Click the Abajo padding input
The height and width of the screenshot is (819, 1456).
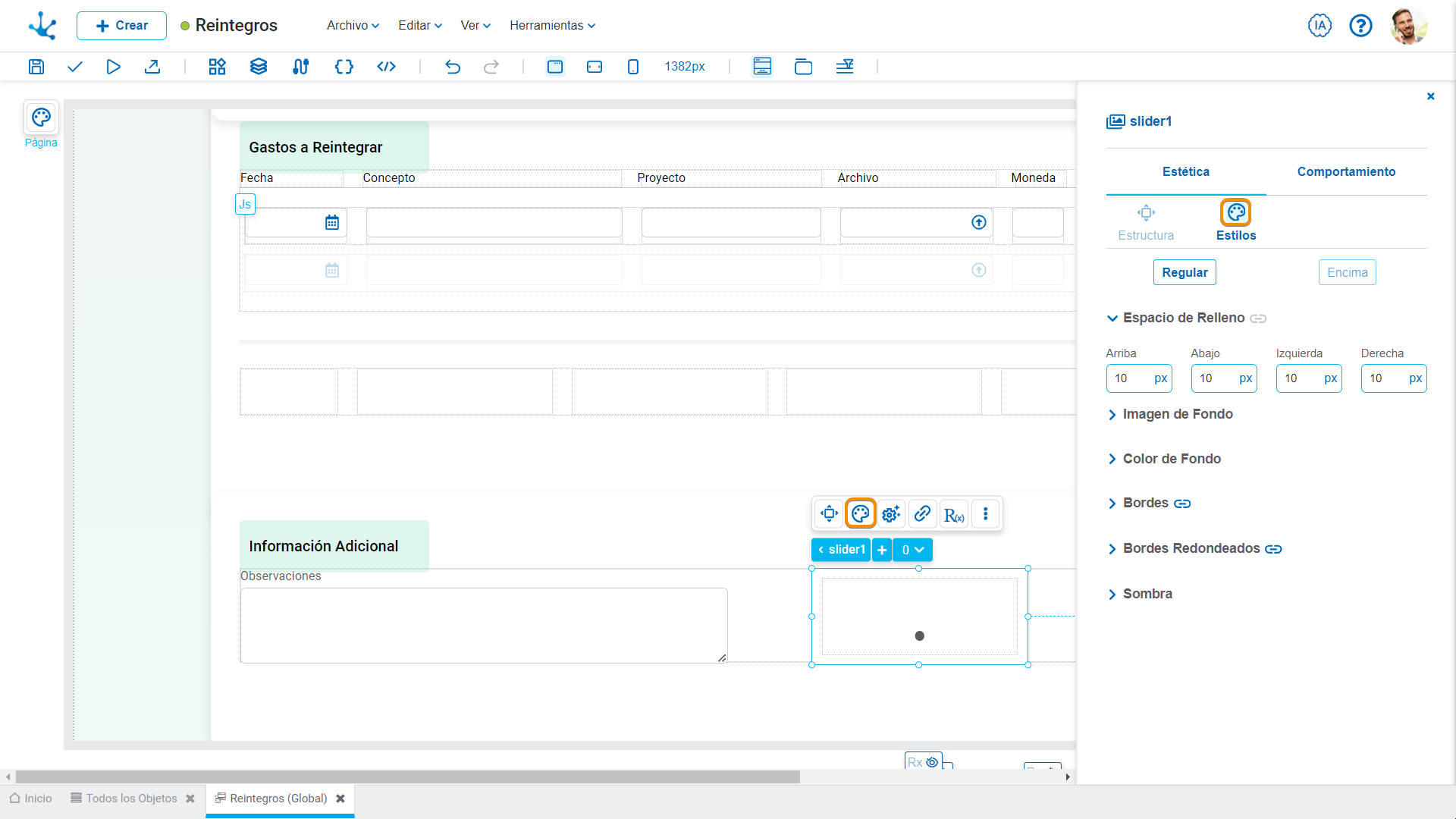1224,378
